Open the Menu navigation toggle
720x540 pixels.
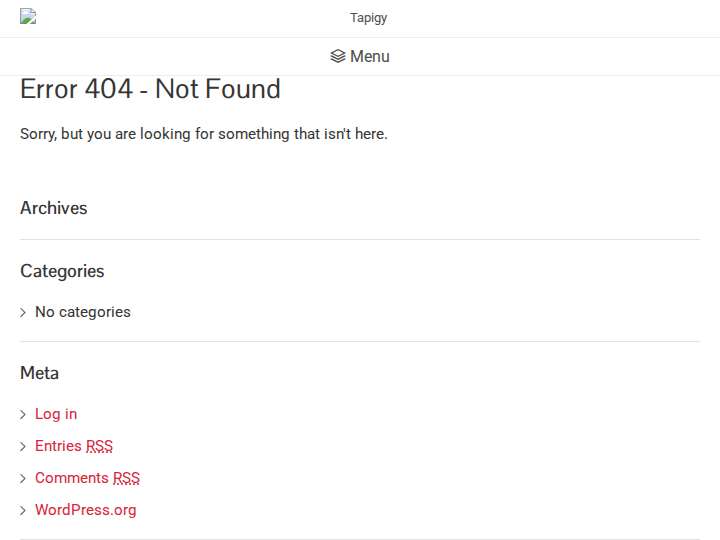coord(360,56)
